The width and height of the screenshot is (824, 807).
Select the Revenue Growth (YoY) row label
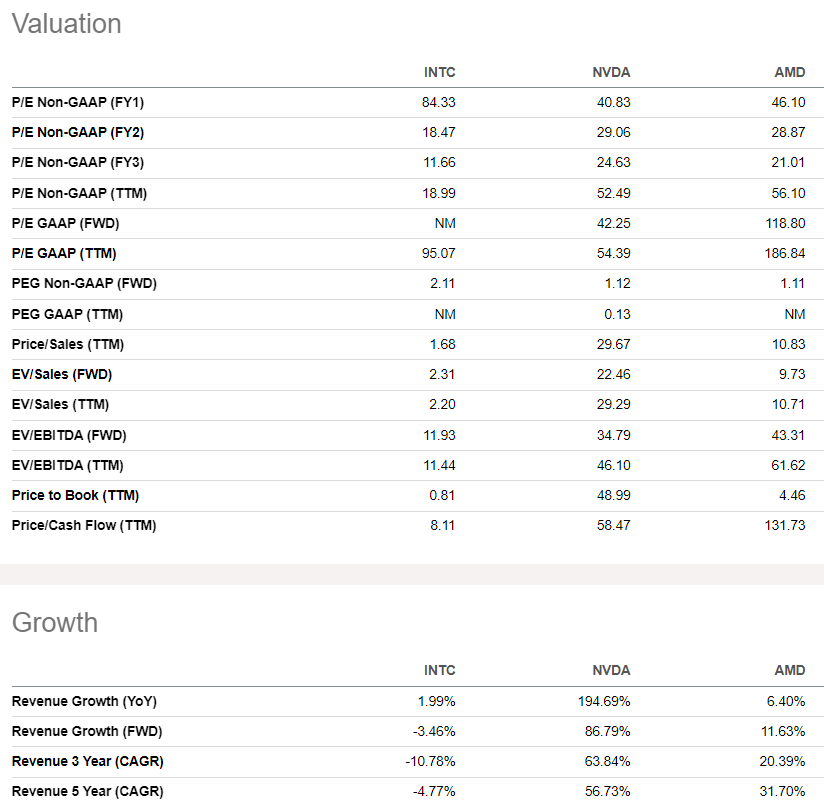(84, 701)
